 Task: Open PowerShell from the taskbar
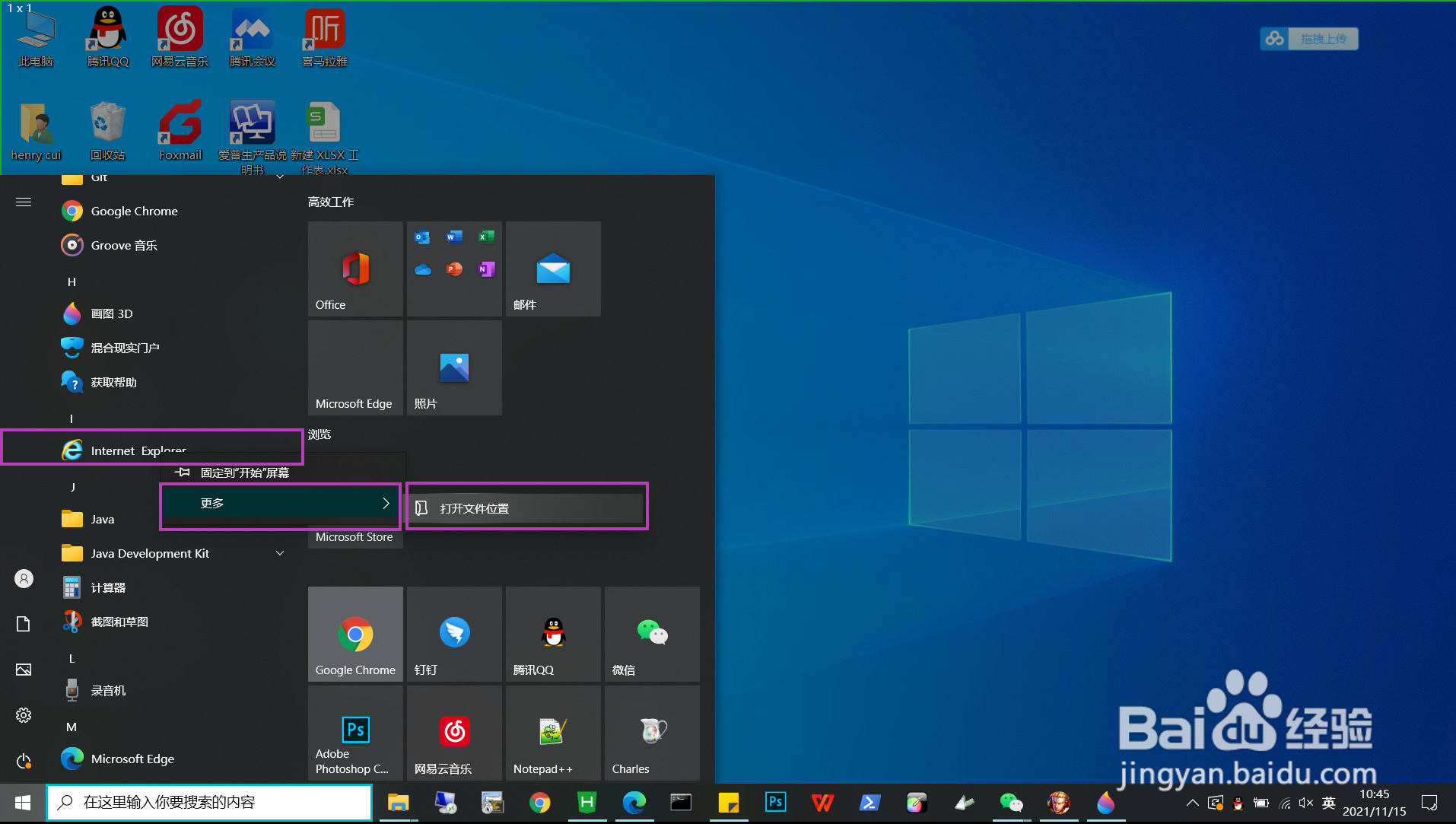coord(869,803)
